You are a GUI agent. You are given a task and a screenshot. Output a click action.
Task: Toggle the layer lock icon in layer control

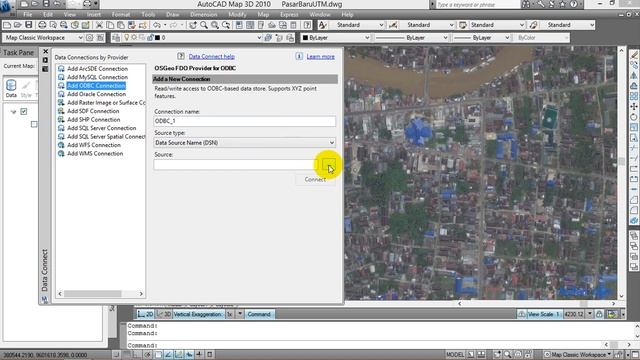(x=150, y=38)
